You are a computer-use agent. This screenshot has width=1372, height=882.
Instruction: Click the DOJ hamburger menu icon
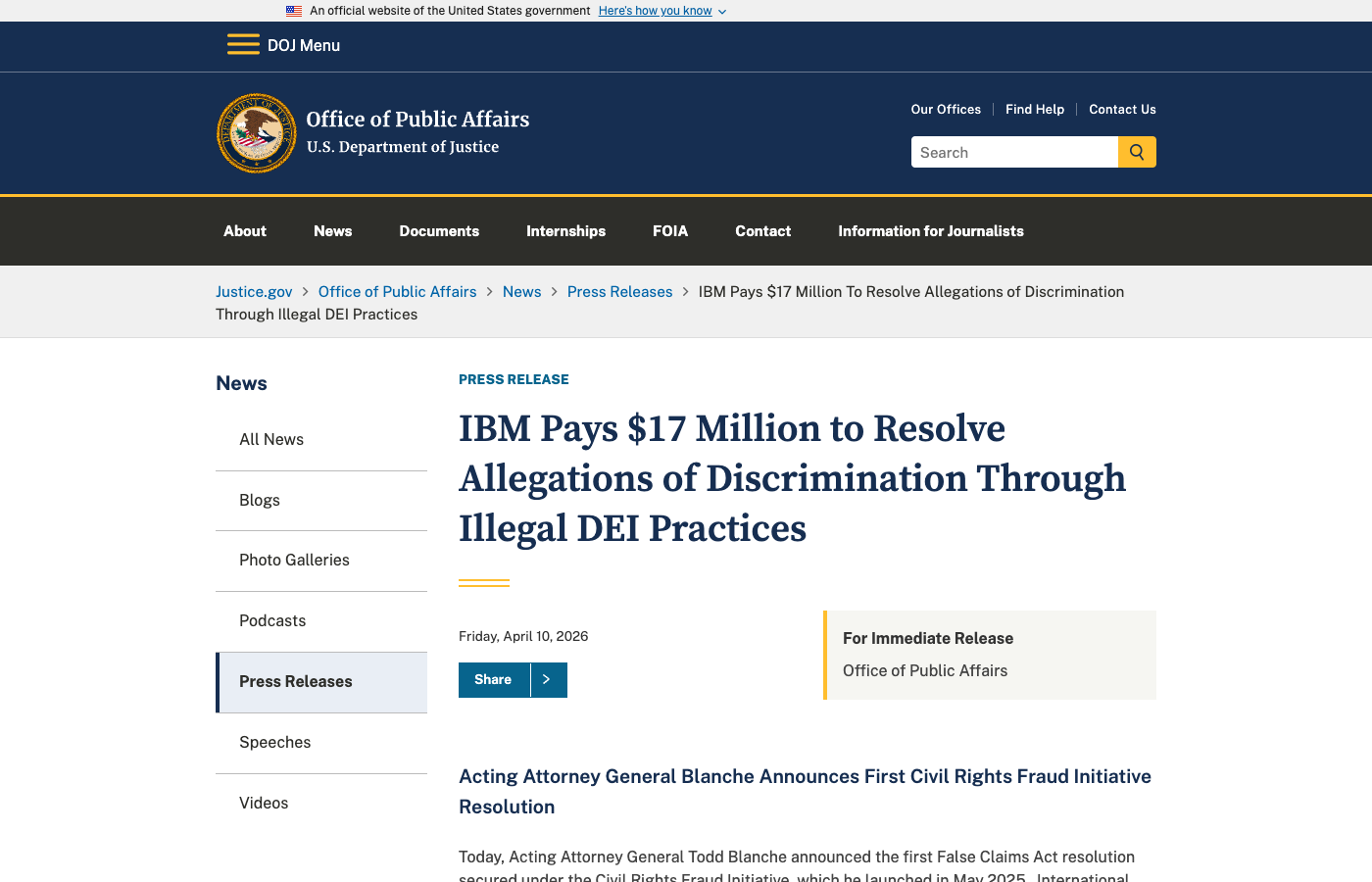(243, 45)
